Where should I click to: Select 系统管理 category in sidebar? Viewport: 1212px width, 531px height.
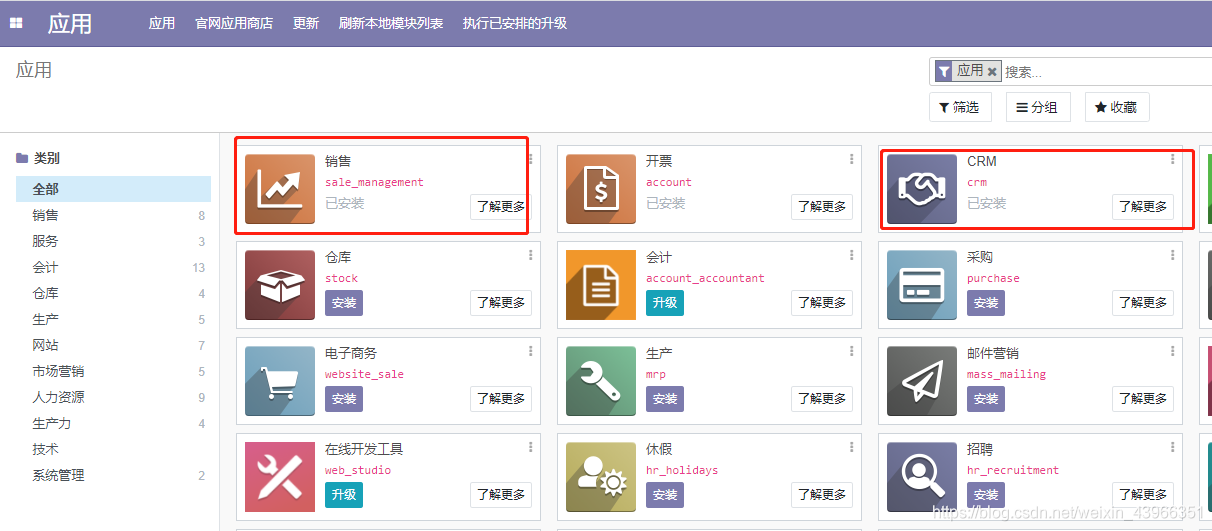coord(113,475)
